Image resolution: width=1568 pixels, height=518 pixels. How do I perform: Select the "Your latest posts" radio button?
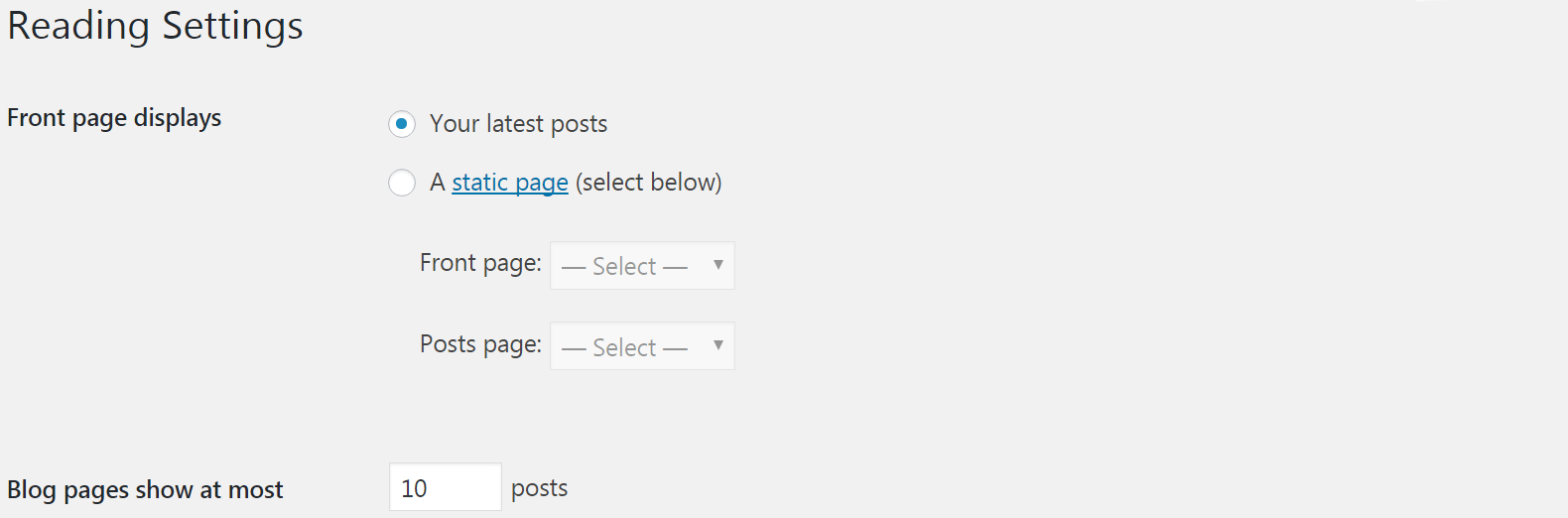point(402,124)
